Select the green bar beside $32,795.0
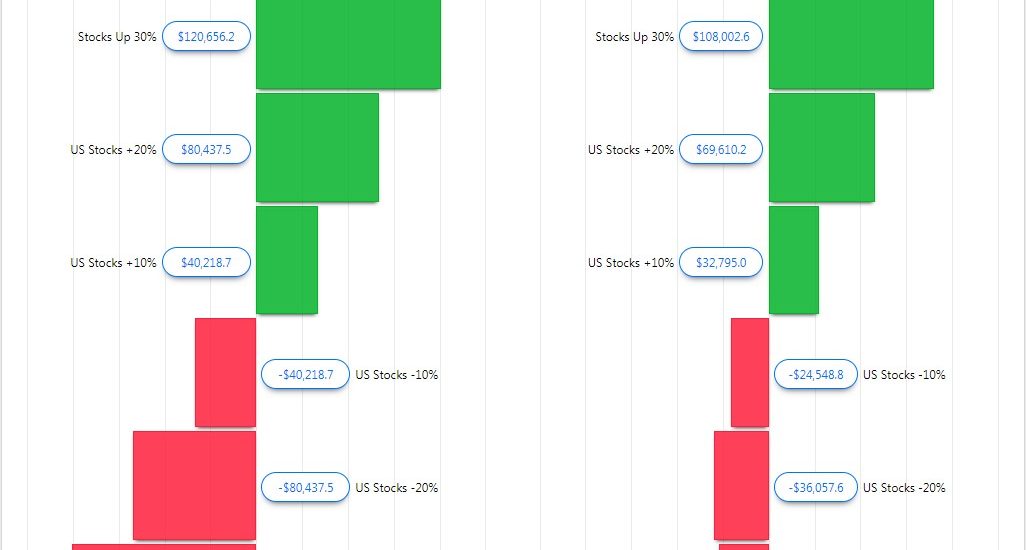The height and width of the screenshot is (550, 1026). click(x=793, y=260)
